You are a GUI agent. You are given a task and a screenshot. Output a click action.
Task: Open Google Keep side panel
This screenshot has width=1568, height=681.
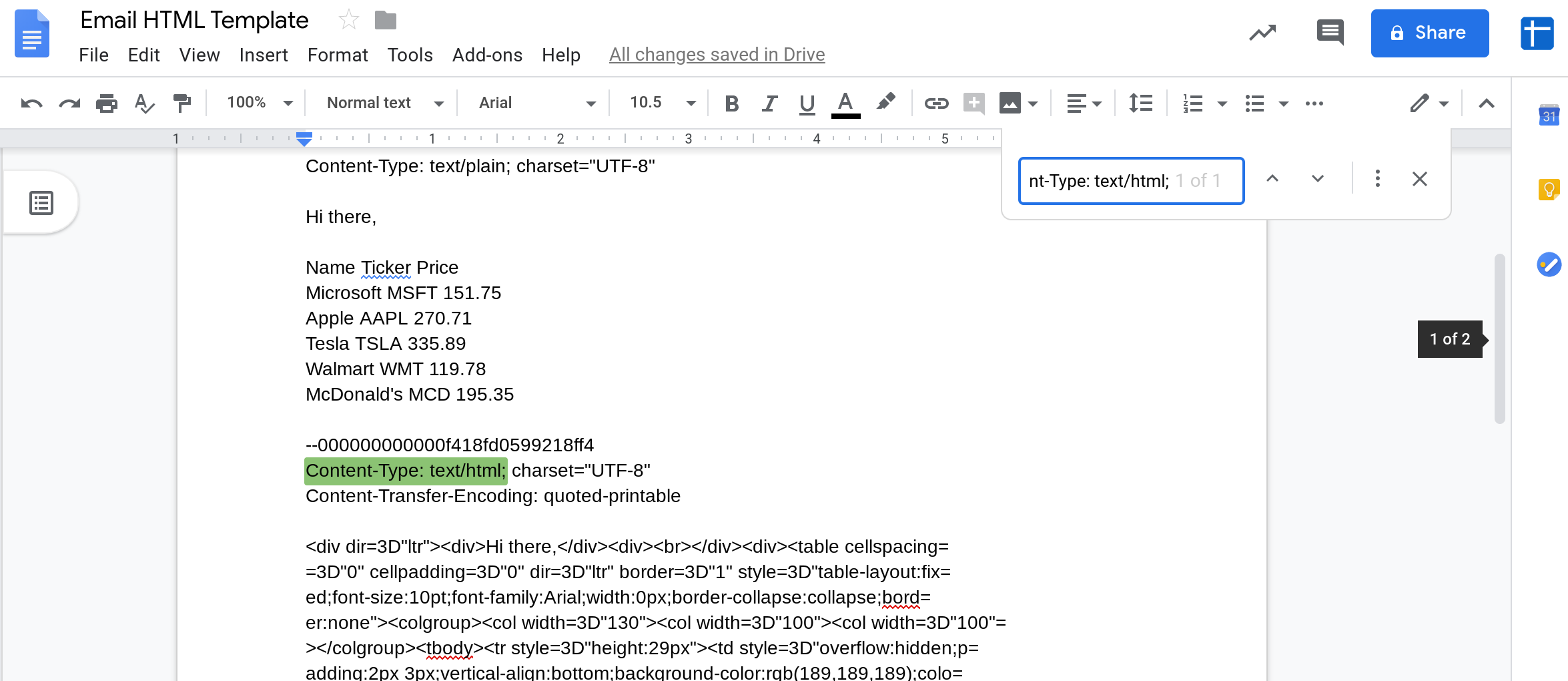tap(1549, 190)
